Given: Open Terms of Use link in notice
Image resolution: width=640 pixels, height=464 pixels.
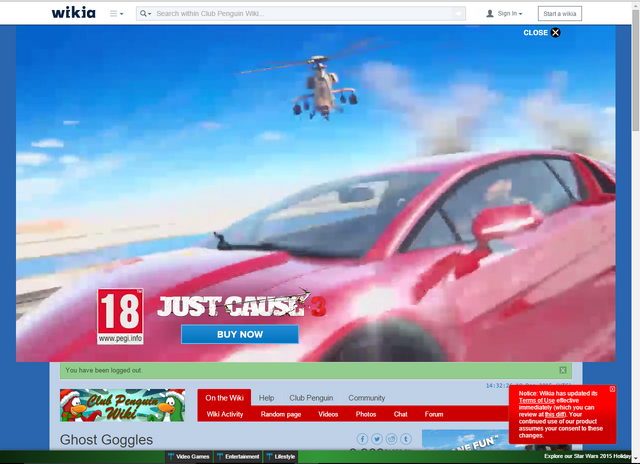Looking at the screenshot, I should coord(537,400).
